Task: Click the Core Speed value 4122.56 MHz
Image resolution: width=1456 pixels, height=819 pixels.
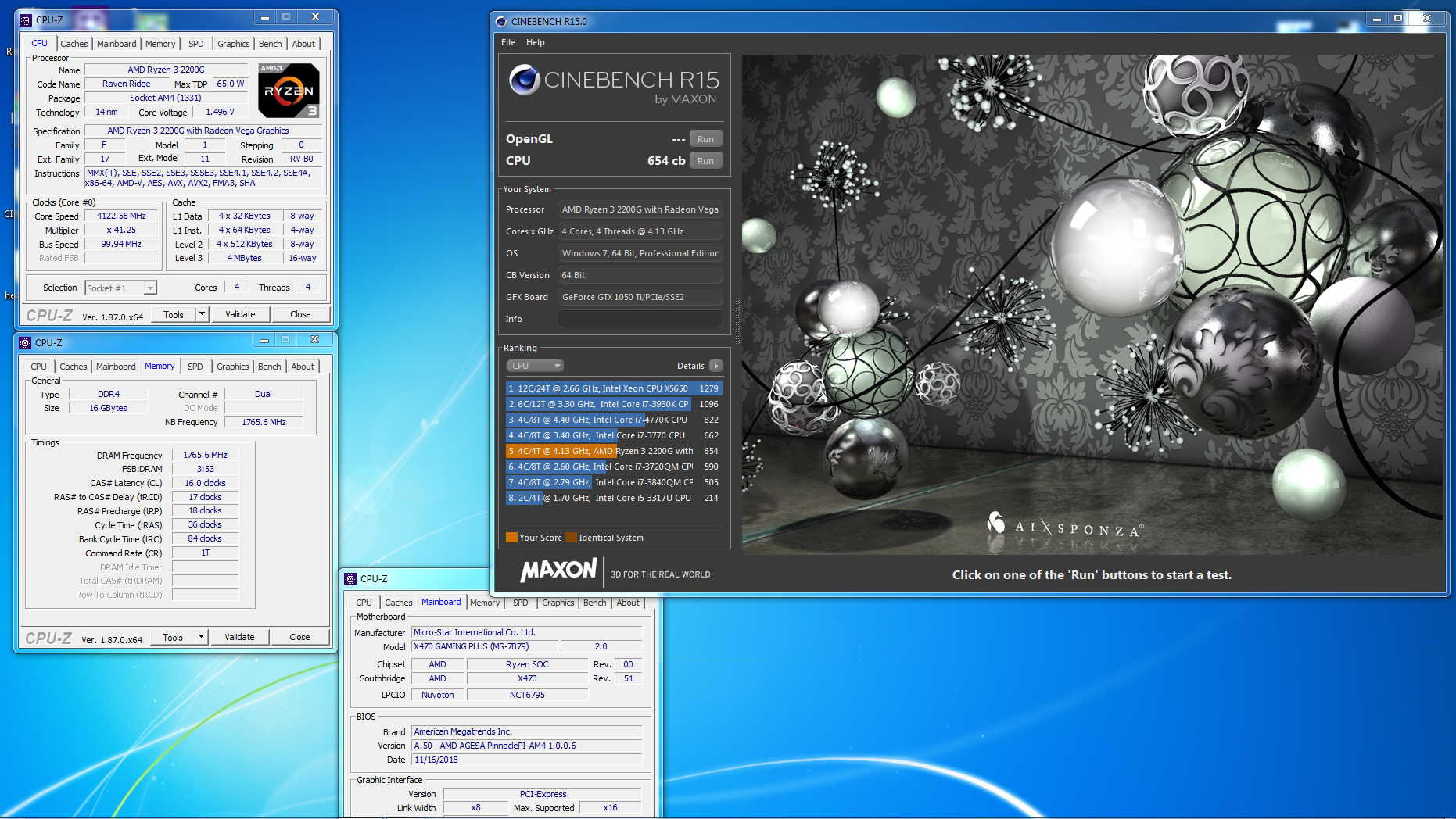Action: pos(121,216)
